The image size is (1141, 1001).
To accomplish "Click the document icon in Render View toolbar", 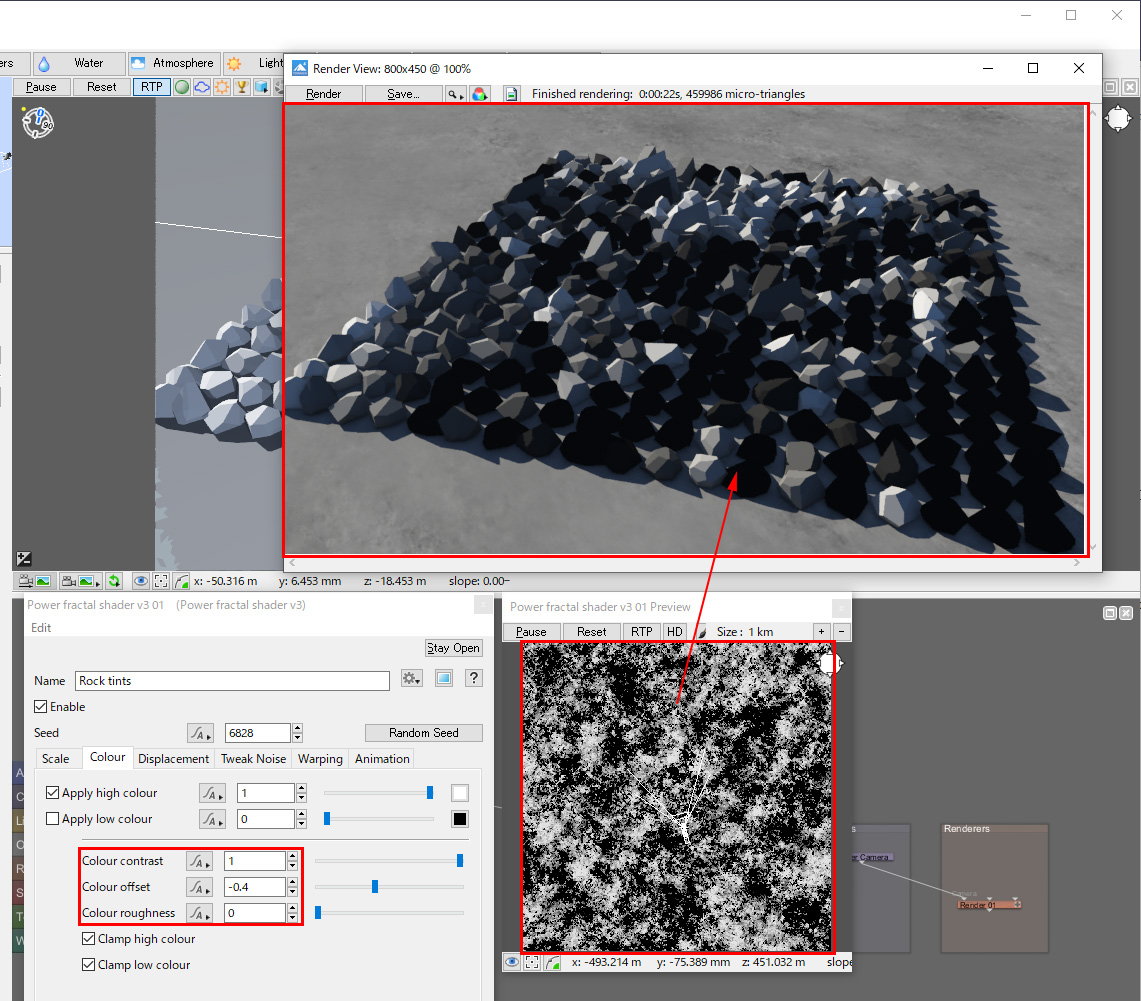I will pos(511,94).
